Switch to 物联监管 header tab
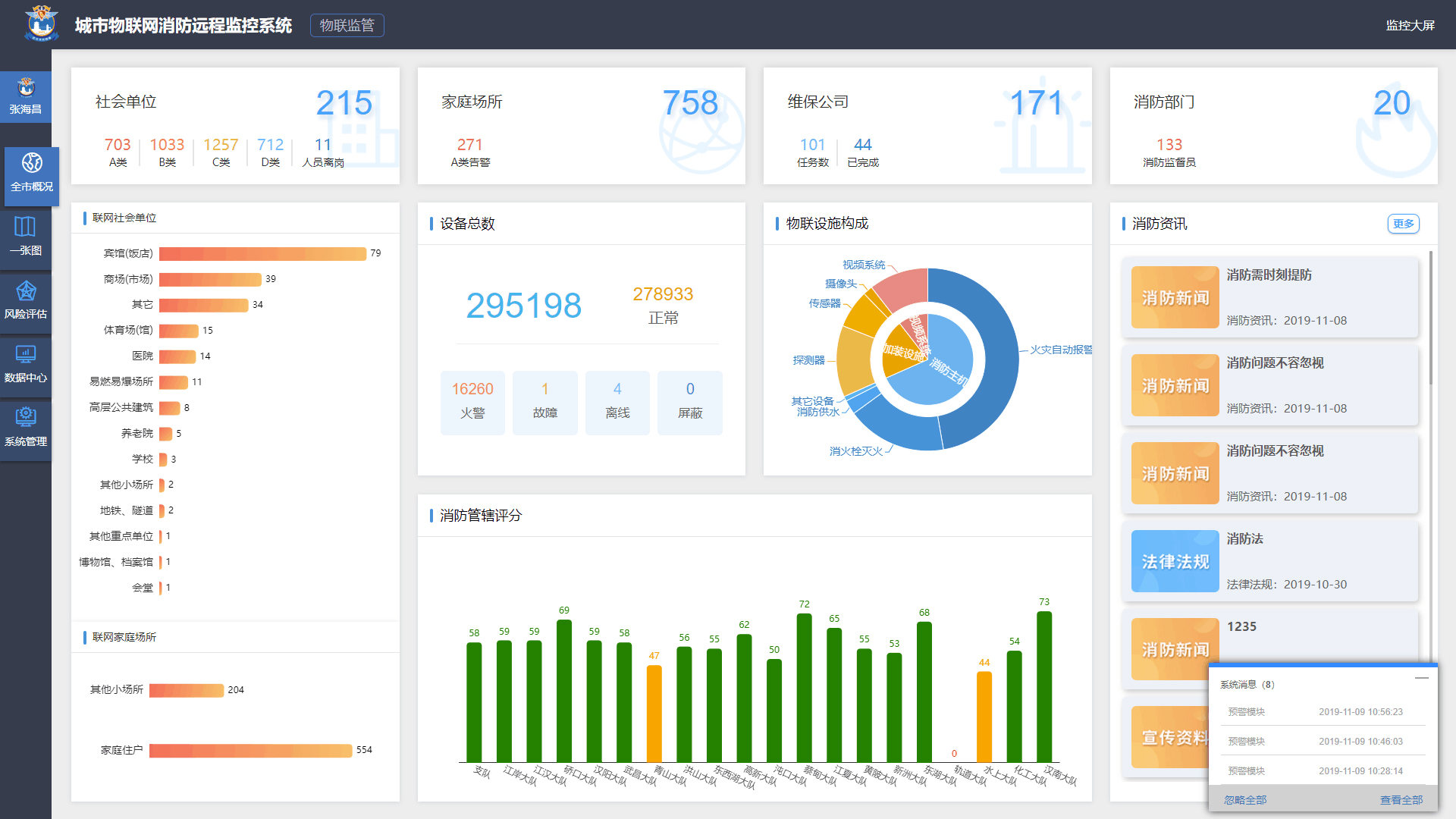1456x819 pixels. pyautogui.click(x=347, y=25)
